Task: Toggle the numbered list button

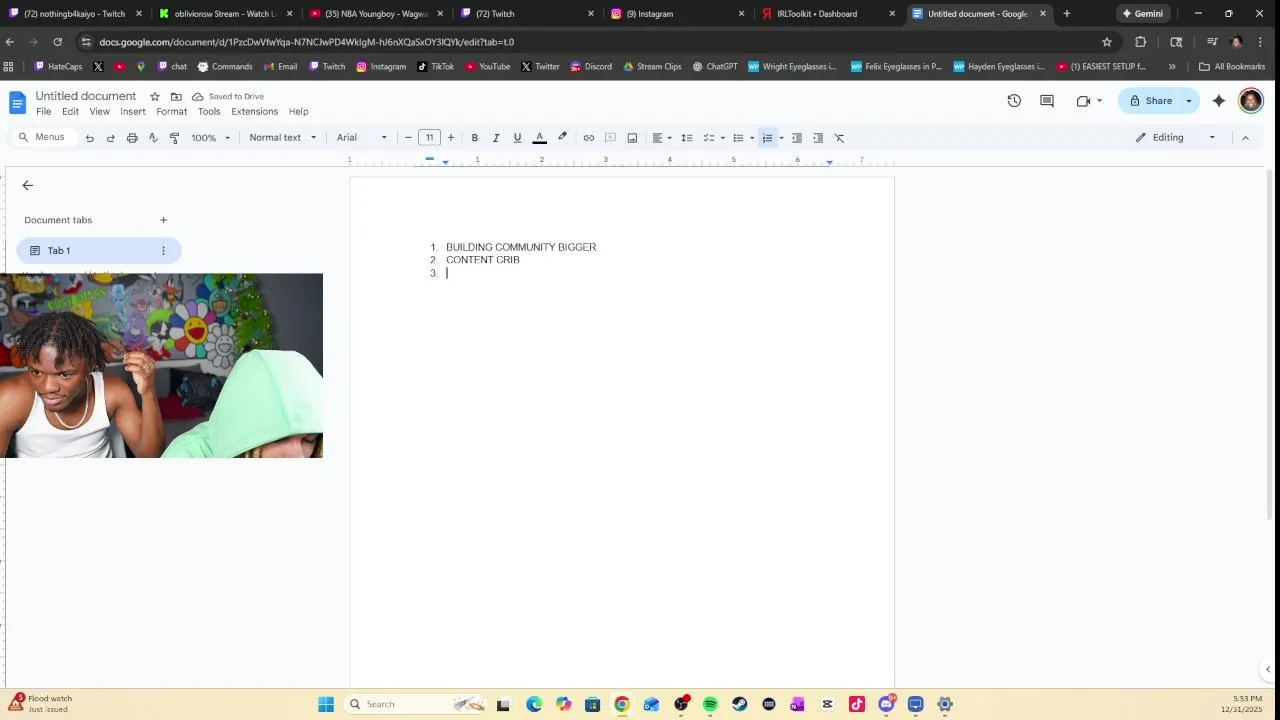Action: pos(767,138)
